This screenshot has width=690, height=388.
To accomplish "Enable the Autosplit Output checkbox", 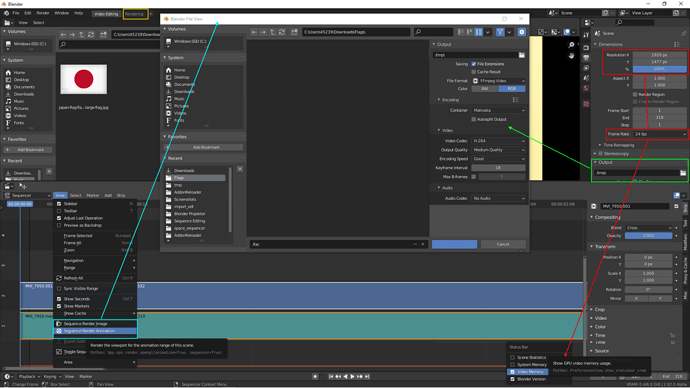I will coord(474,119).
